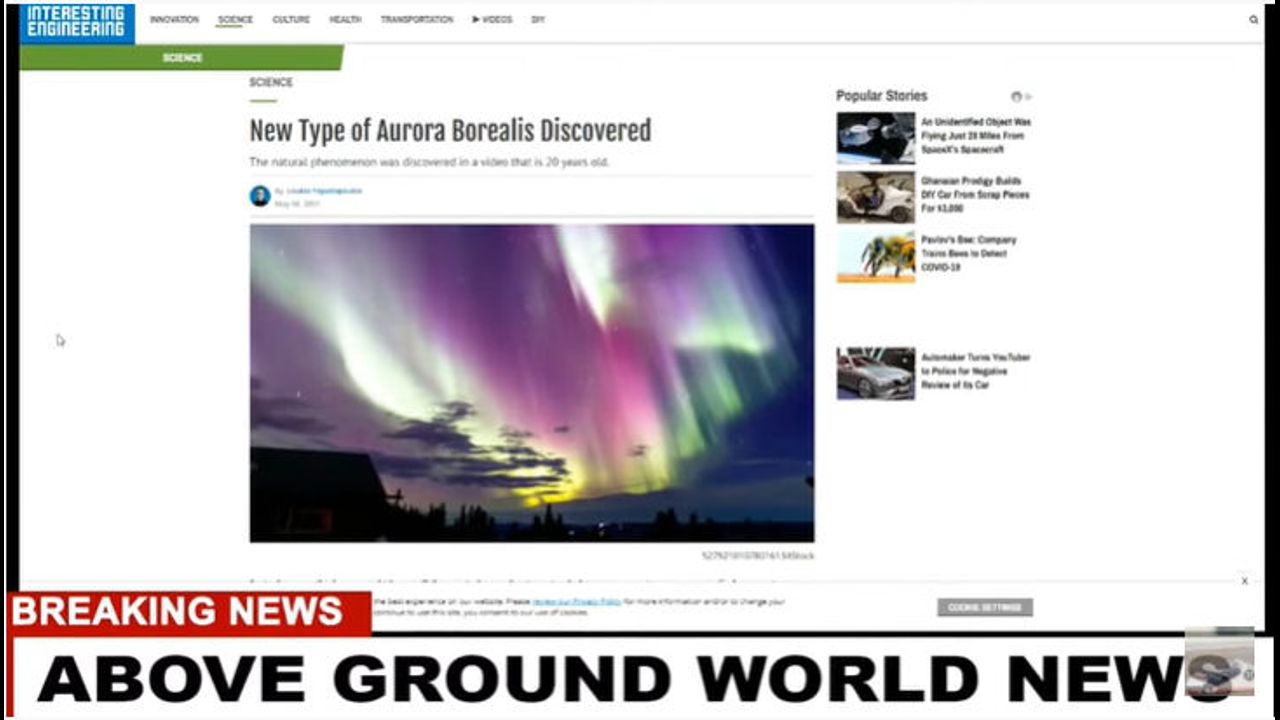The width and height of the screenshot is (1280, 720).
Task: Open the DIY menu item
Action: click(x=538, y=20)
